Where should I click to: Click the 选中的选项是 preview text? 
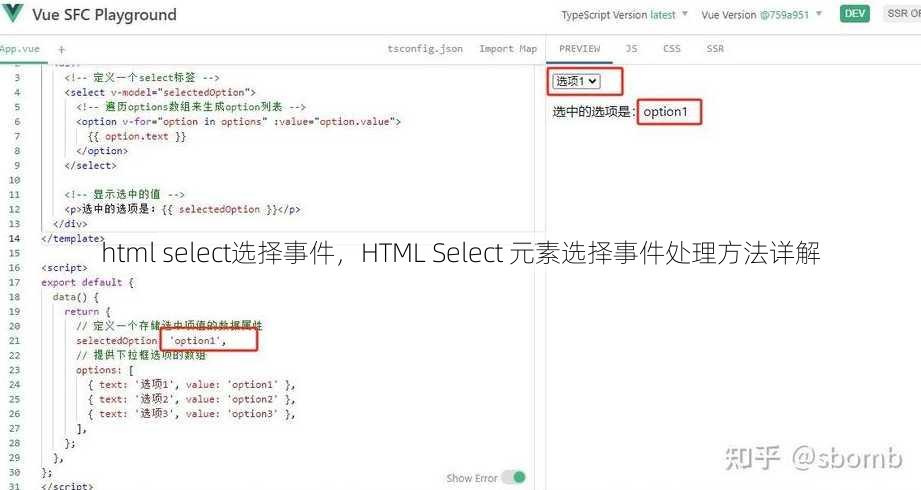pyautogui.click(x=593, y=112)
